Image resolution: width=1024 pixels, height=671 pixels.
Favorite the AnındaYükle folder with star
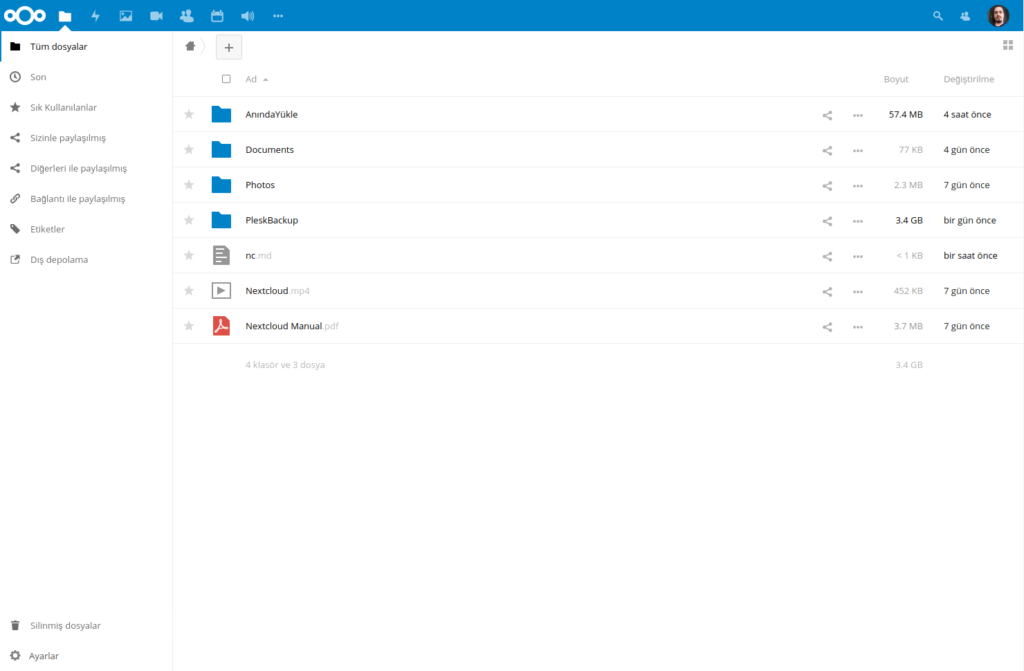189,114
